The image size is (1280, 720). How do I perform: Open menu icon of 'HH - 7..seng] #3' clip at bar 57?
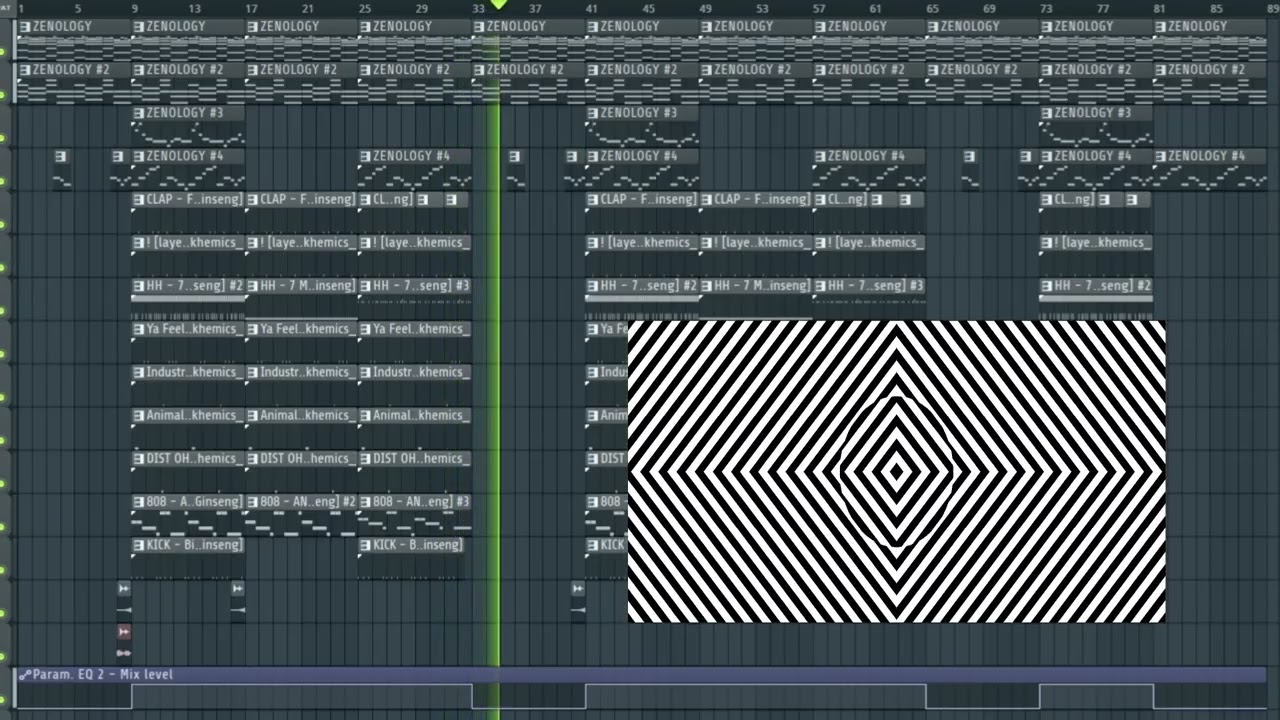tap(820, 286)
